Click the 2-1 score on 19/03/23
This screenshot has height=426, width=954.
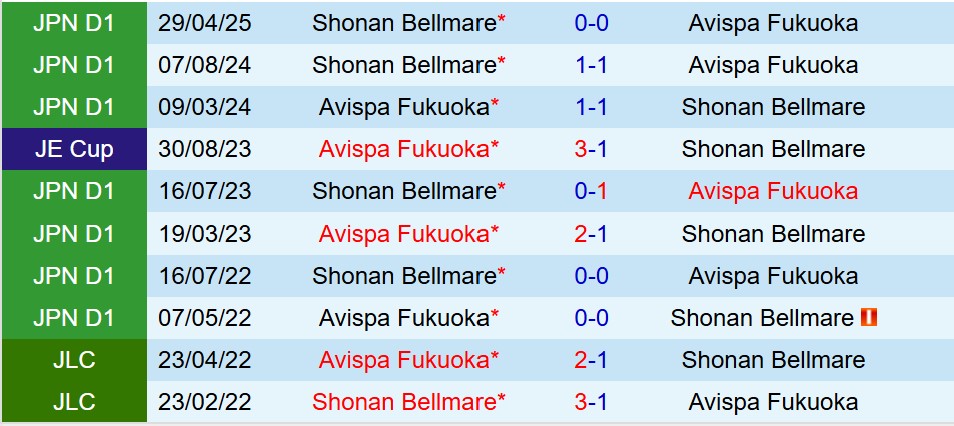(x=594, y=233)
